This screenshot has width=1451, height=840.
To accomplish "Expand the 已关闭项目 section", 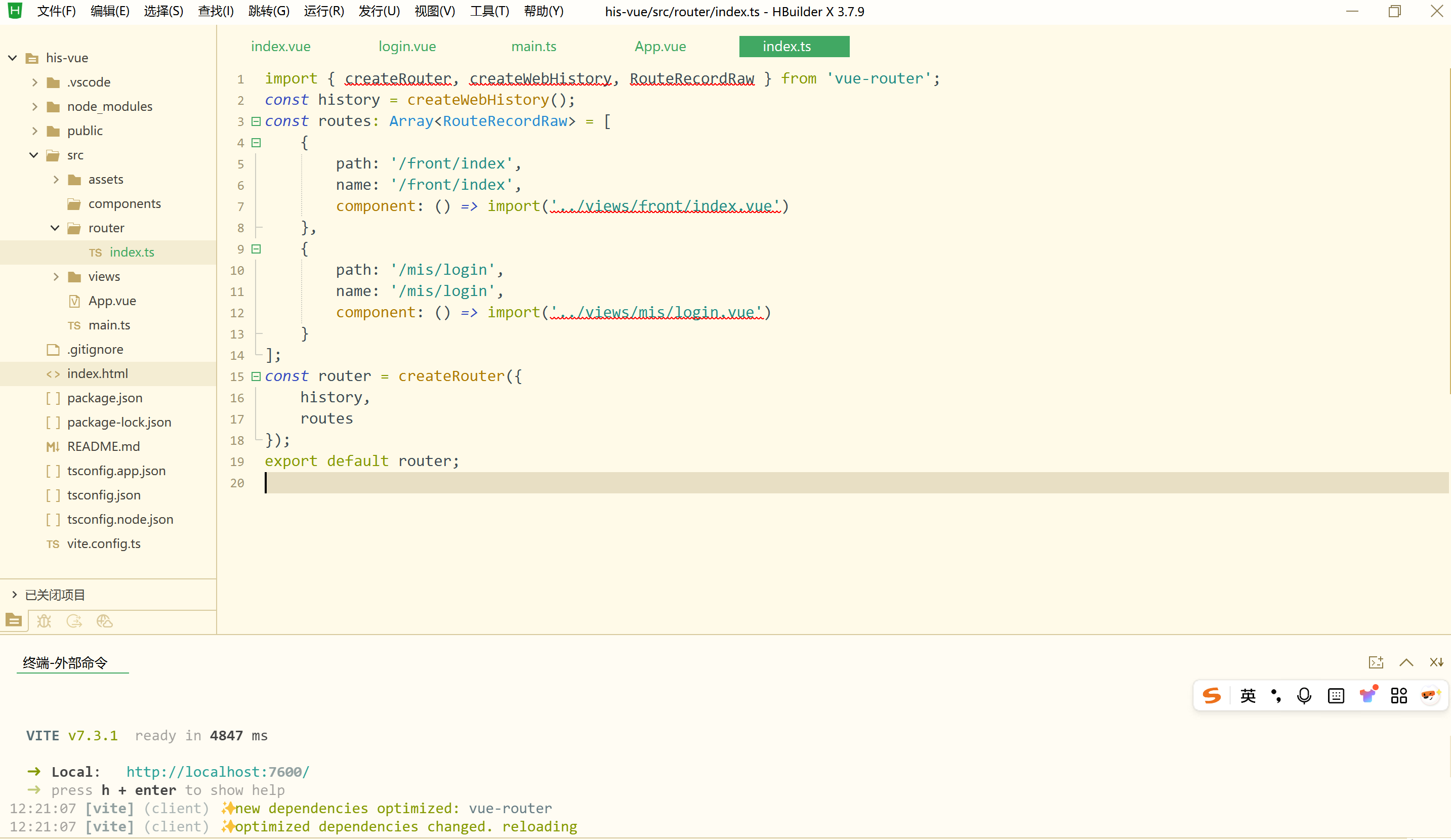I will click(14, 594).
